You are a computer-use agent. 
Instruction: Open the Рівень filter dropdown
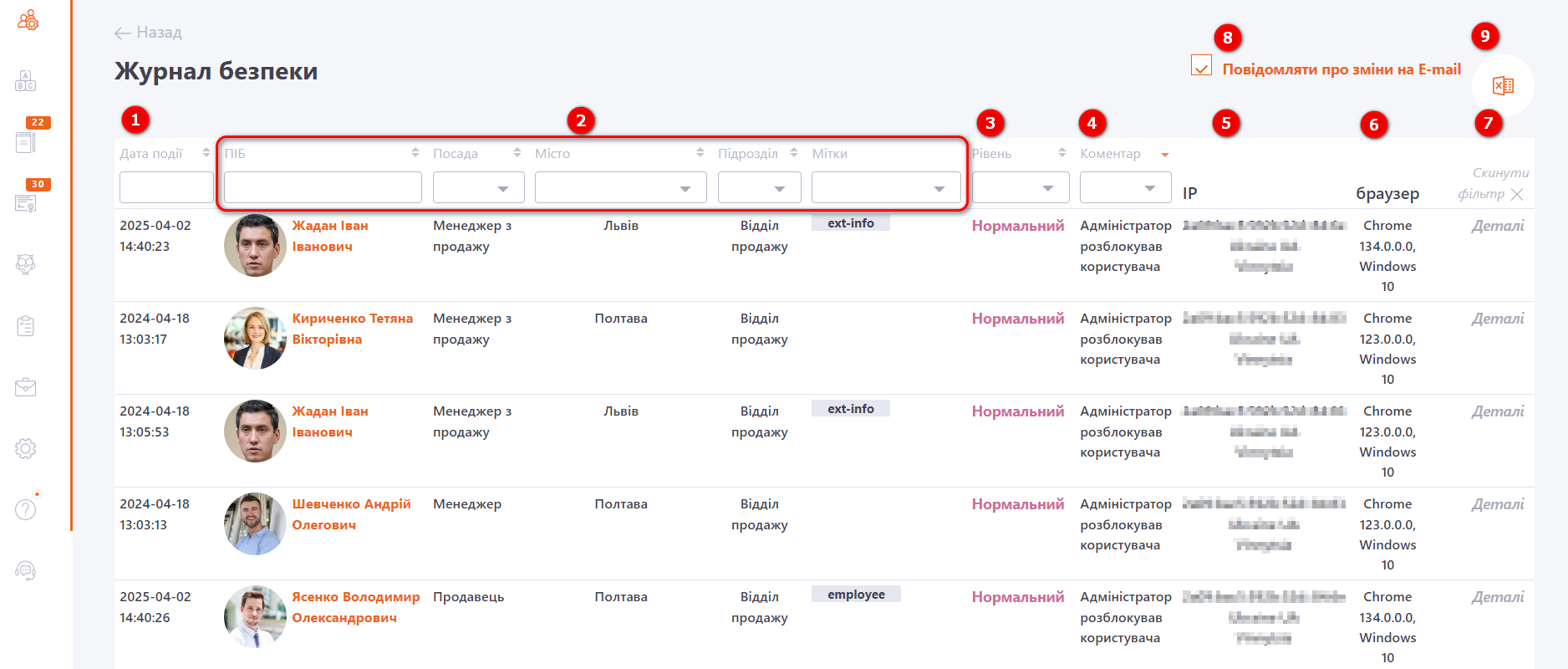click(x=1021, y=188)
